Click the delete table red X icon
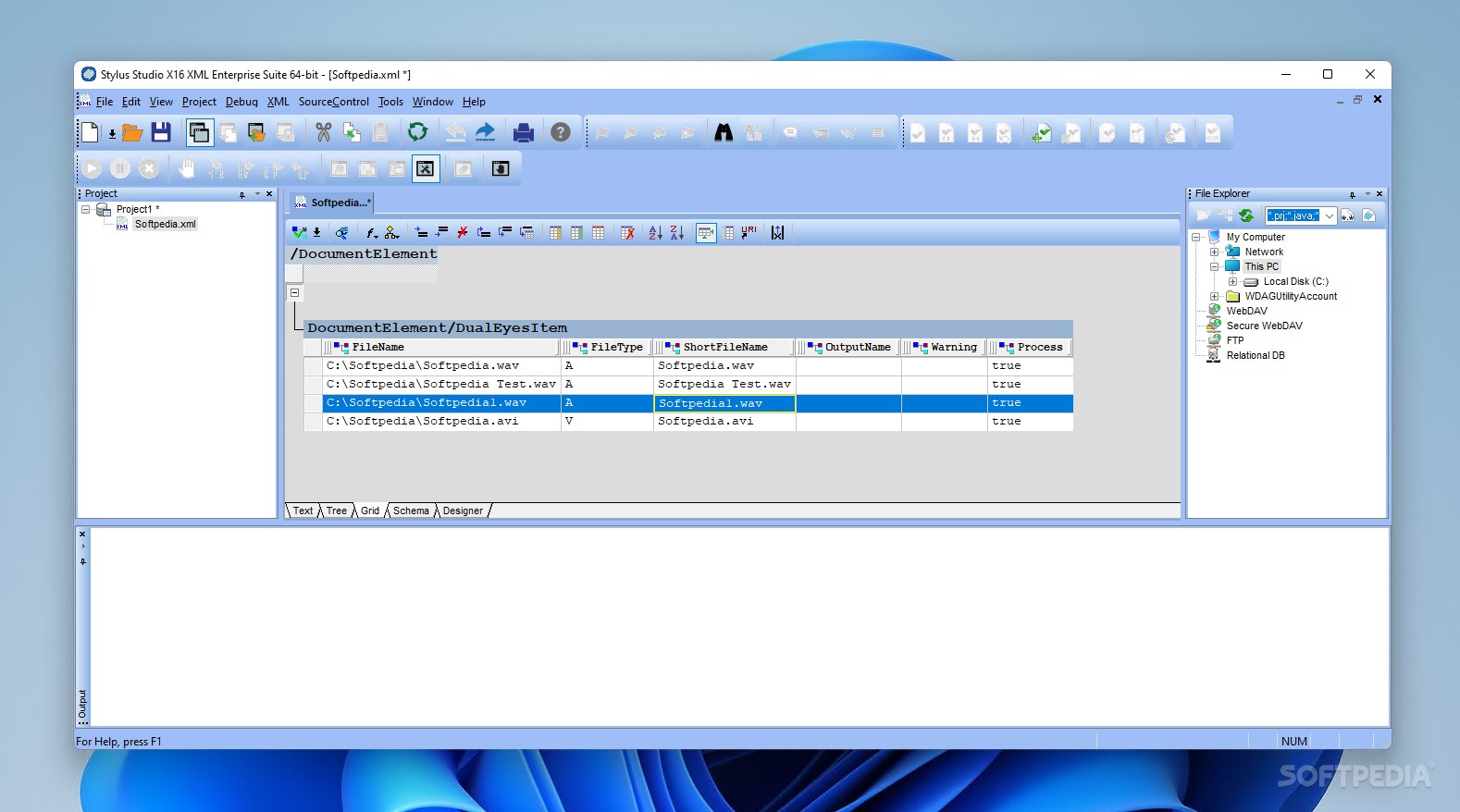This screenshot has height=812, width=1460. tap(627, 232)
